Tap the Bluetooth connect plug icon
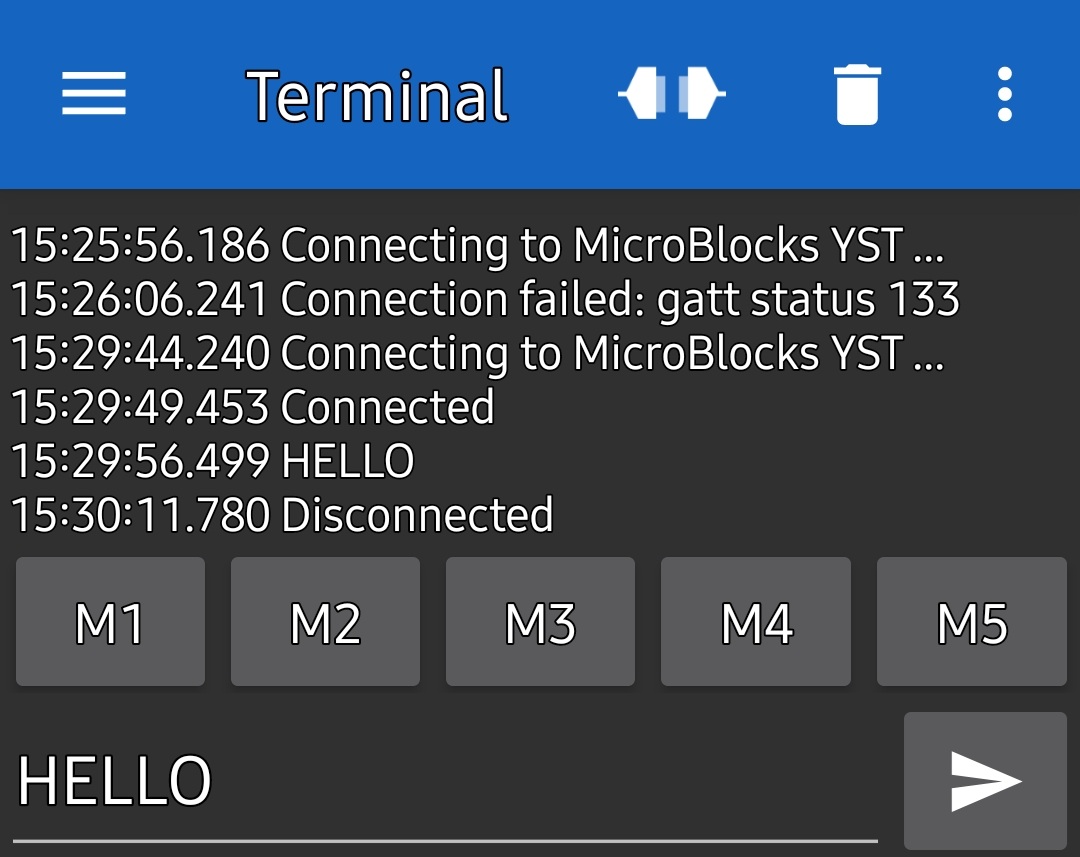Viewport: 1080px width, 857px height. click(671, 95)
